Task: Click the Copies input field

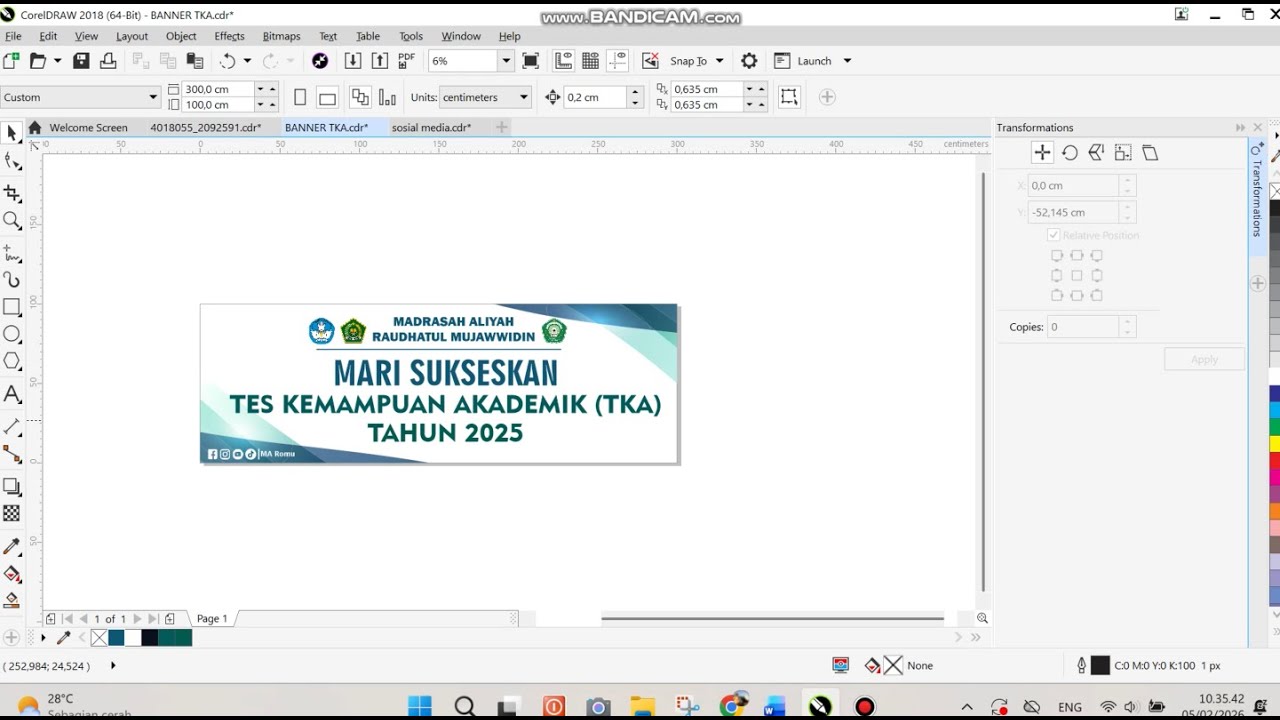Action: click(x=1083, y=327)
